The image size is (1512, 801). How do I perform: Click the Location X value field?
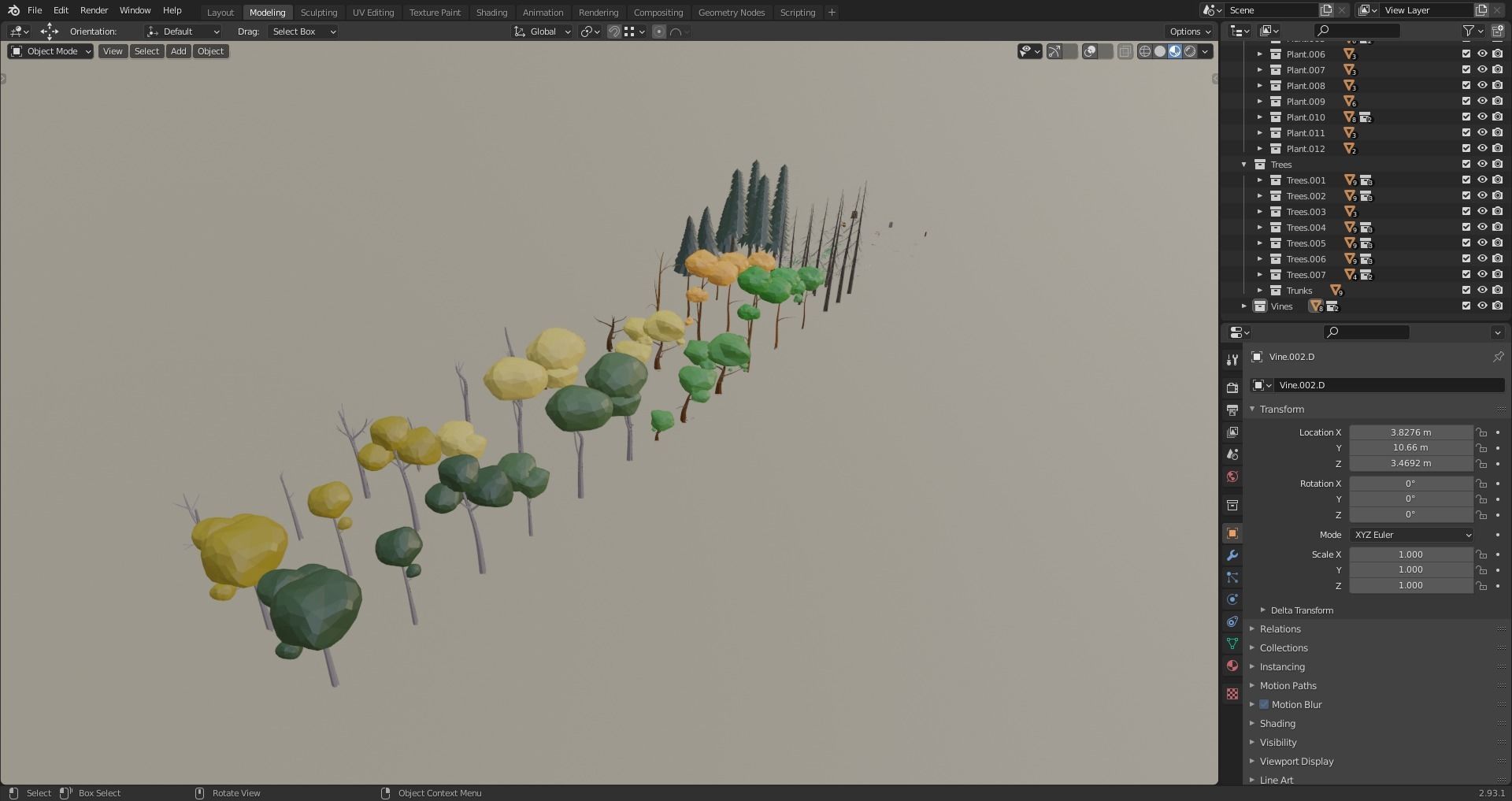tap(1410, 432)
